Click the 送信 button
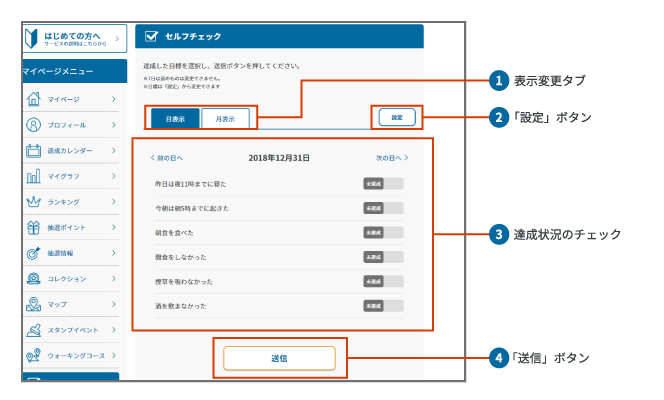 click(x=279, y=359)
